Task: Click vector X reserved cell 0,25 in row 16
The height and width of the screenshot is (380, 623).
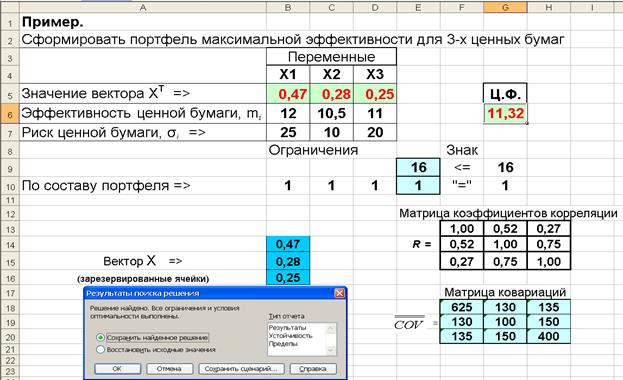Action: [x=288, y=278]
